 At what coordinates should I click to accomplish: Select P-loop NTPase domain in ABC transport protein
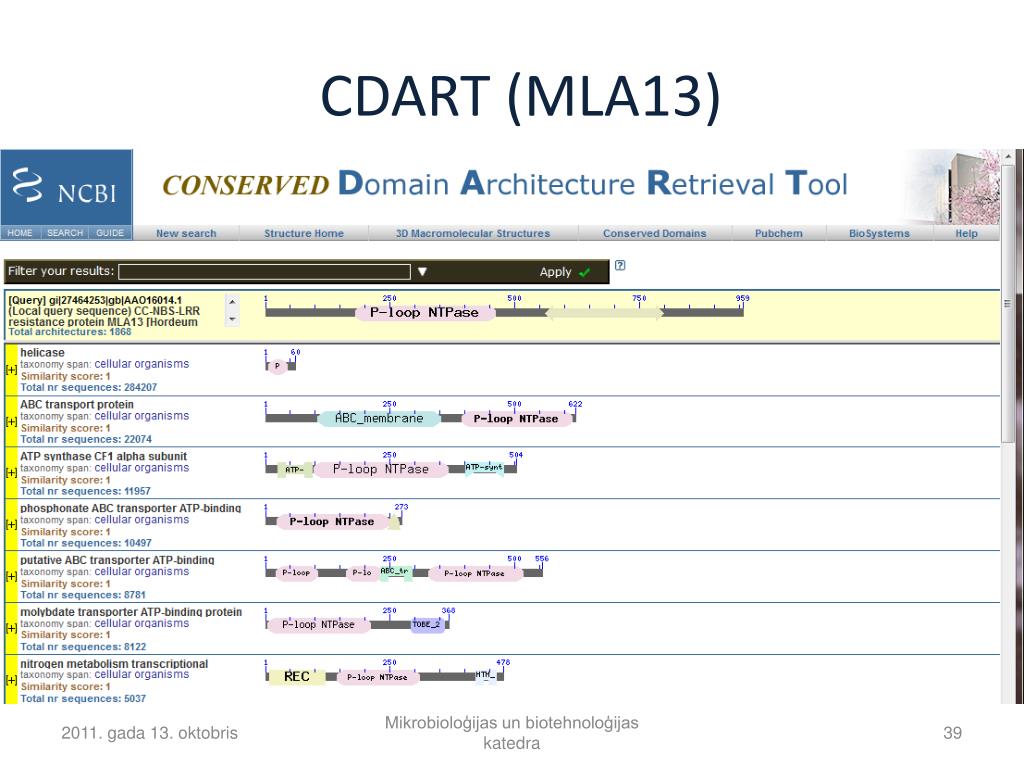point(516,419)
